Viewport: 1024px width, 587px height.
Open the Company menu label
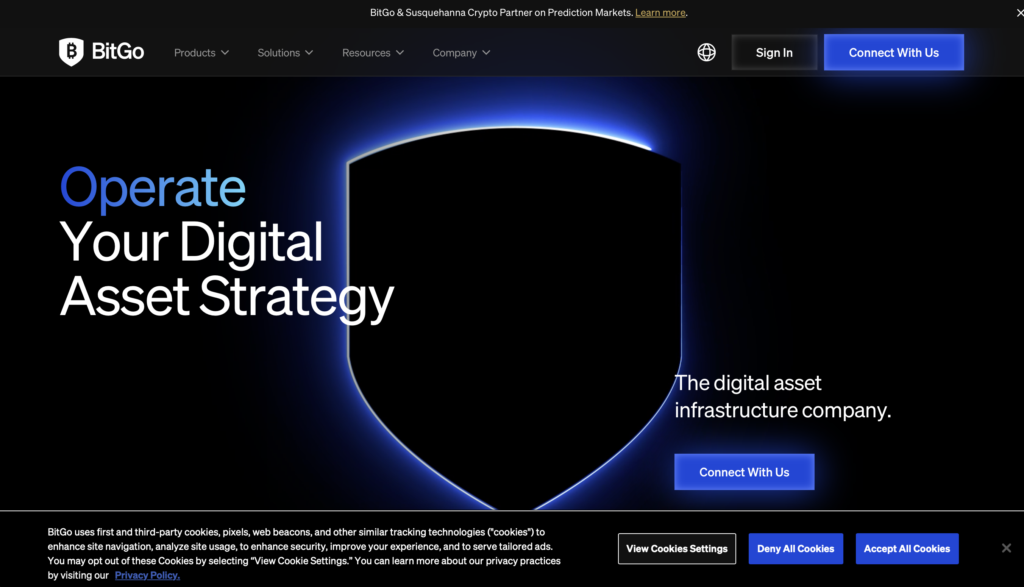coord(455,53)
